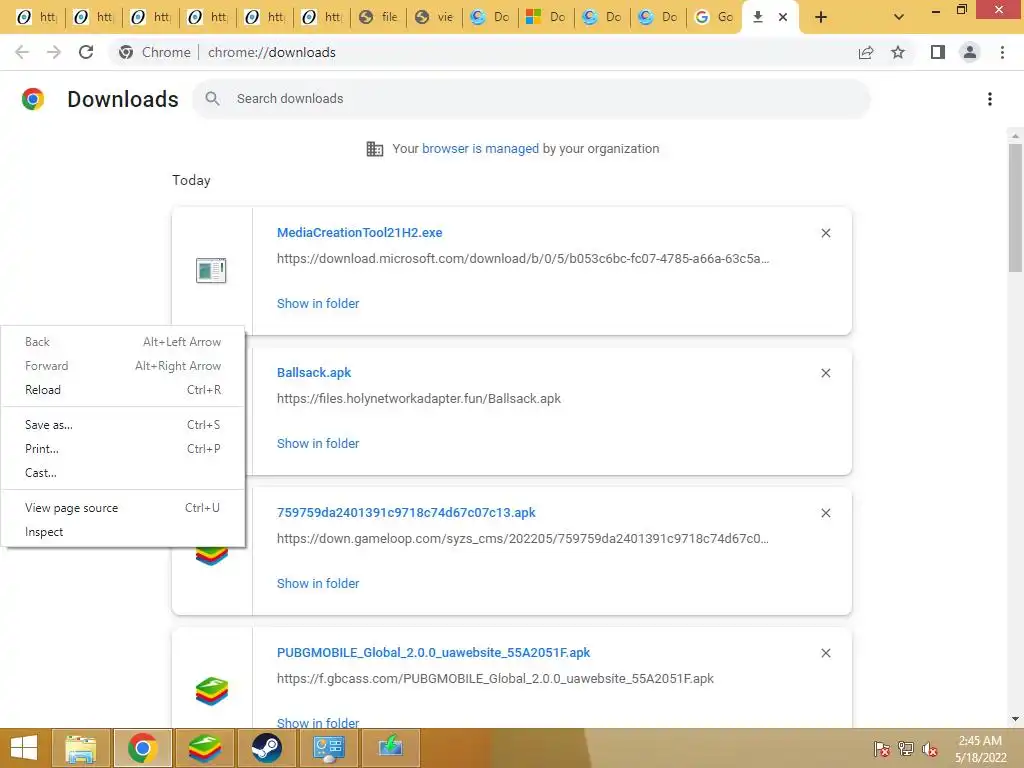This screenshot has width=1024, height=768.
Task: Click the magnifier icon in Search downloads
Action: tap(212, 99)
